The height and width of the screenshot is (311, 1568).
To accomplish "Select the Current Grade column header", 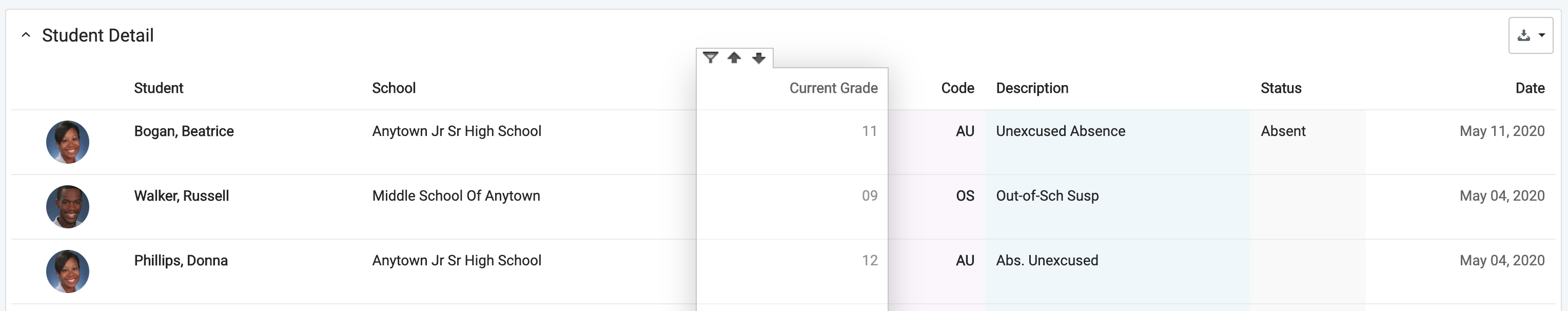I will pos(833,88).
